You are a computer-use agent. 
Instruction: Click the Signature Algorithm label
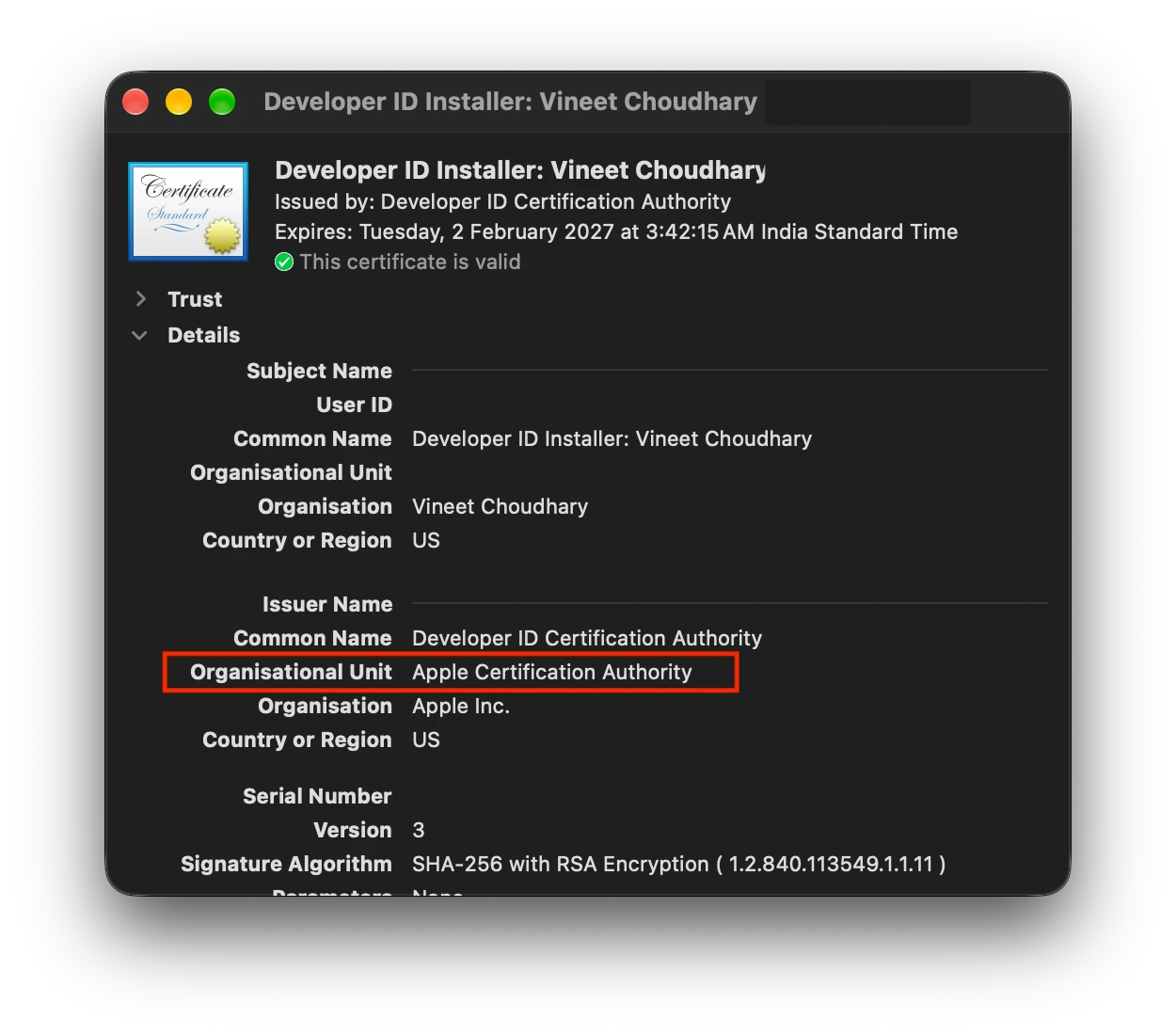pos(286,864)
